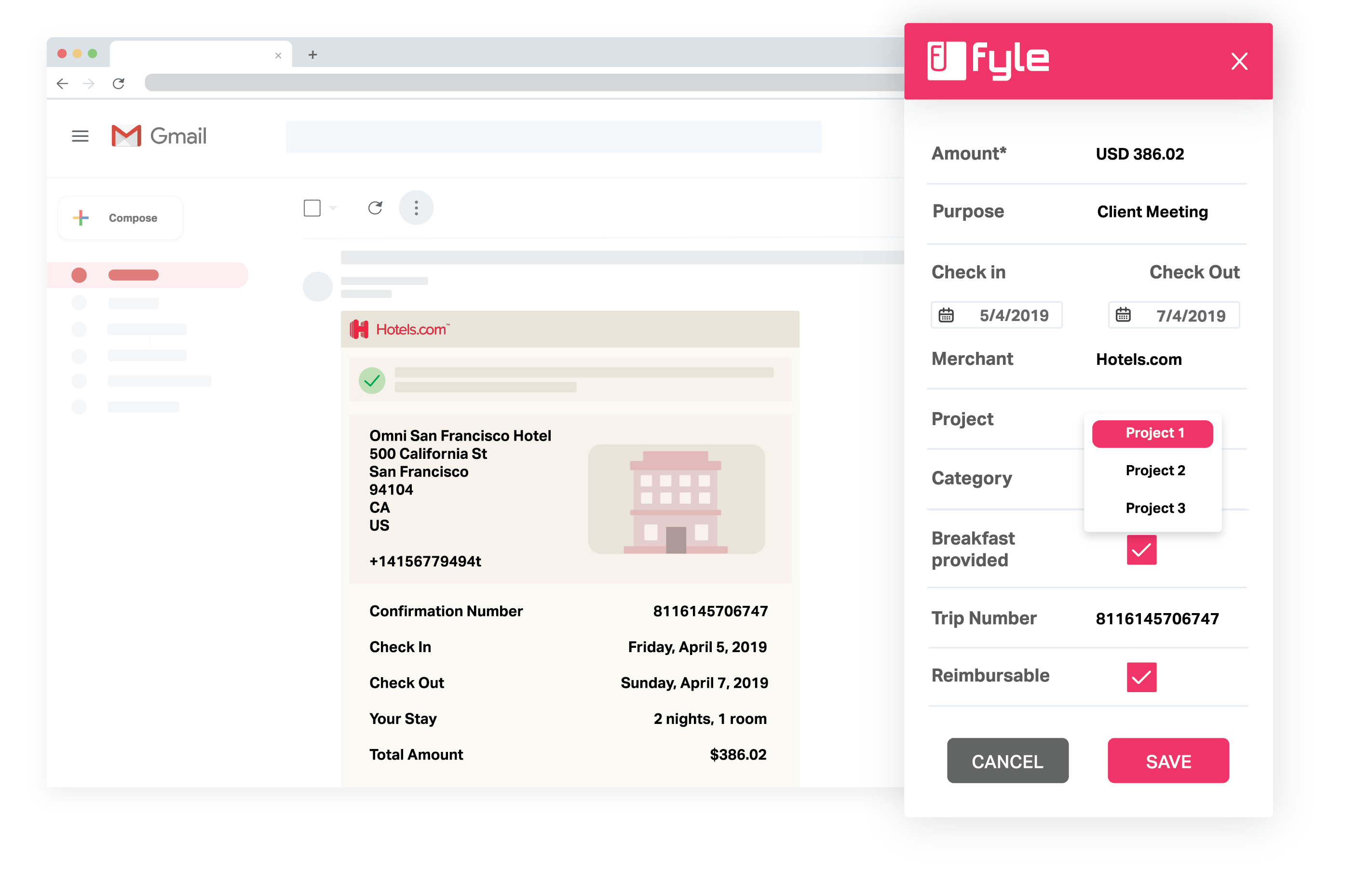Click the Gmail hamburger main menu icon
Screen dimensions: 1355x896
(x=80, y=136)
